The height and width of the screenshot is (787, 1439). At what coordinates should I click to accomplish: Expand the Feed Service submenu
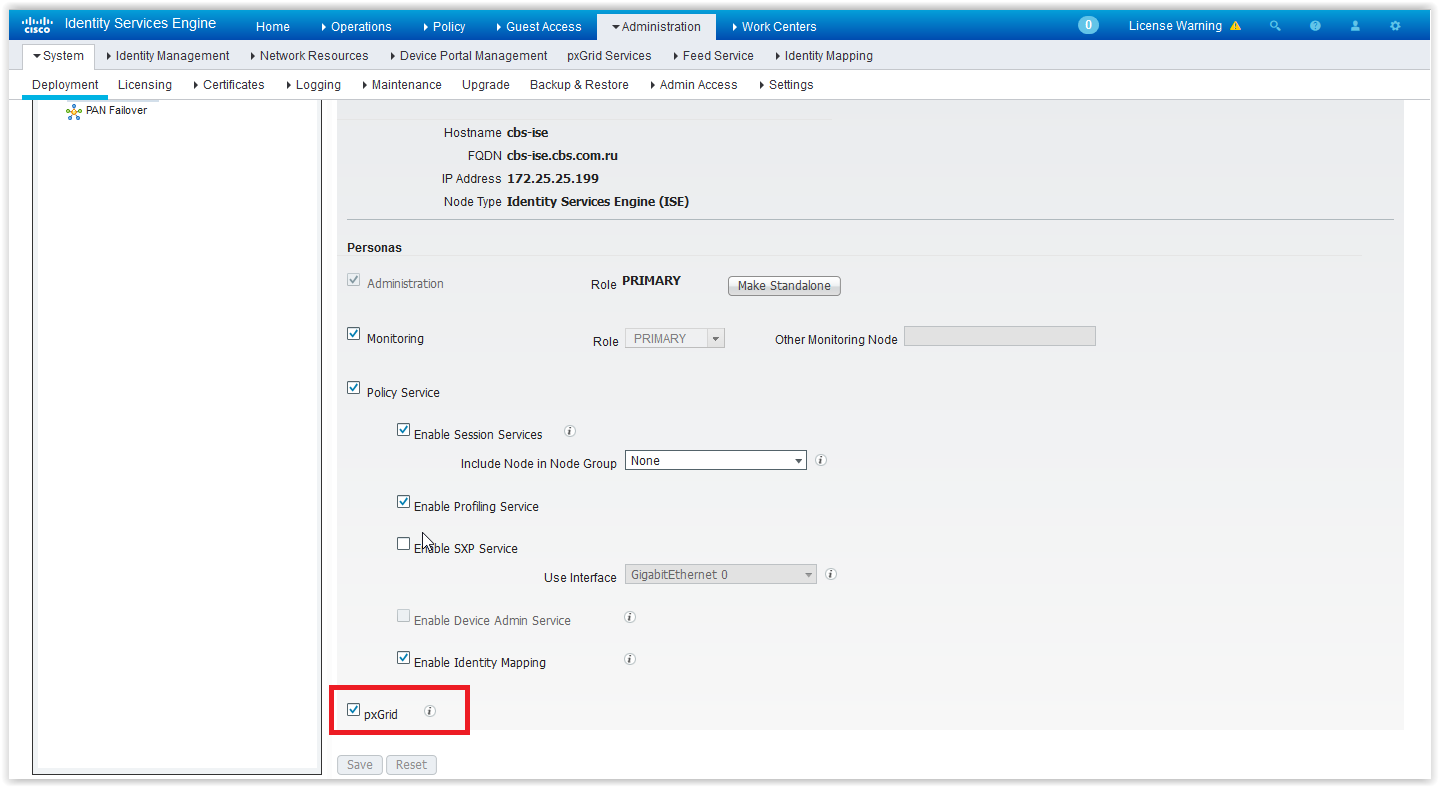click(x=713, y=56)
